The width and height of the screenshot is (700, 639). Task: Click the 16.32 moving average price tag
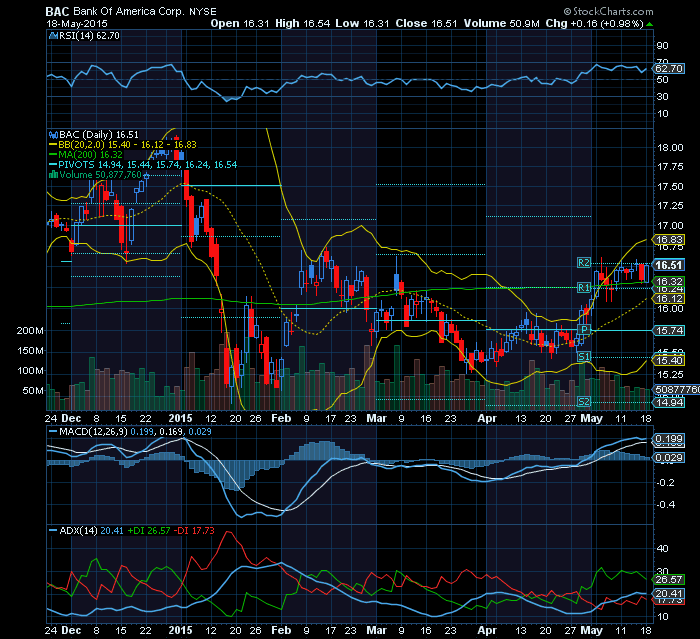pyautogui.click(x=669, y=281)
